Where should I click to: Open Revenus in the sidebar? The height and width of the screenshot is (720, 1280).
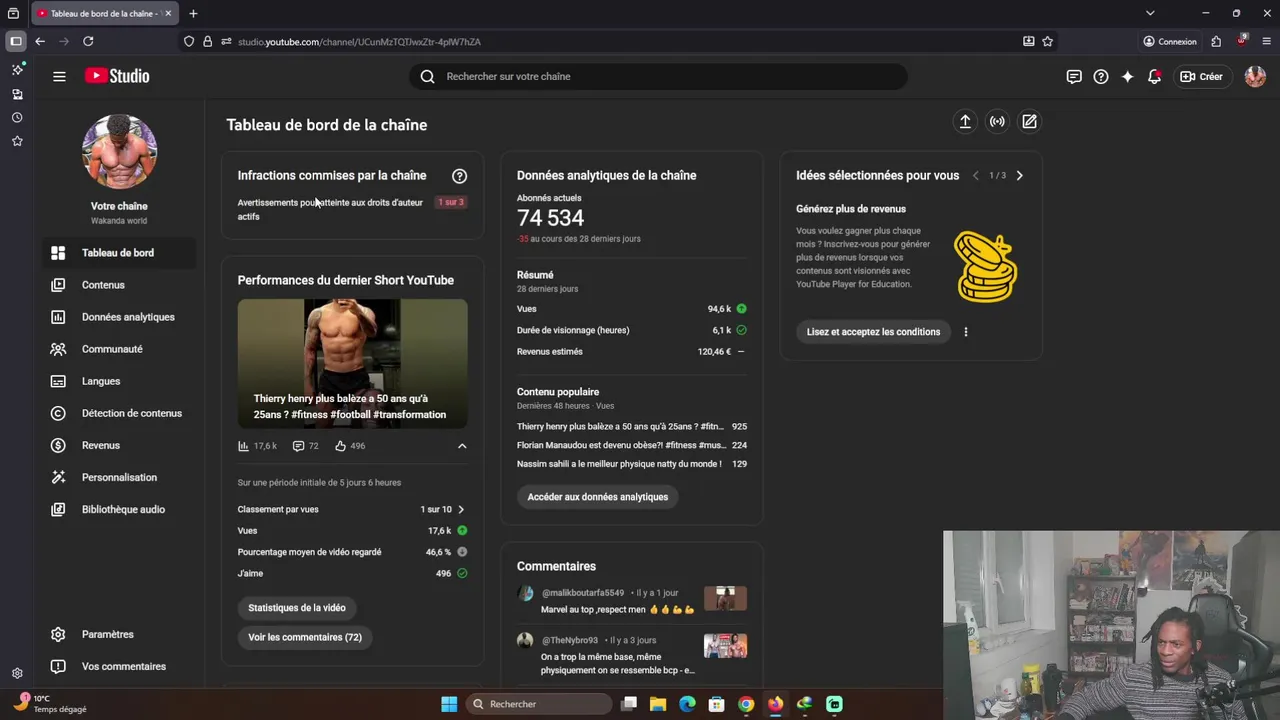(119, 445)
